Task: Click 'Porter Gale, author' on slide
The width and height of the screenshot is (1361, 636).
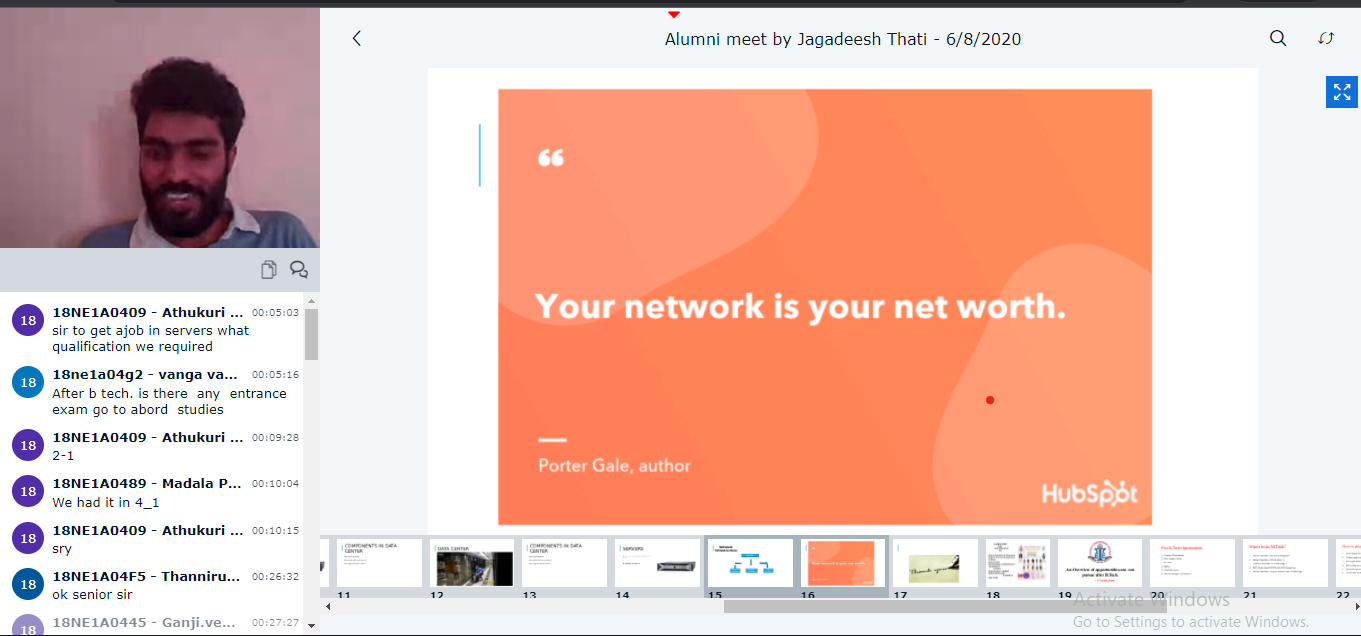Action: [614, 465]
